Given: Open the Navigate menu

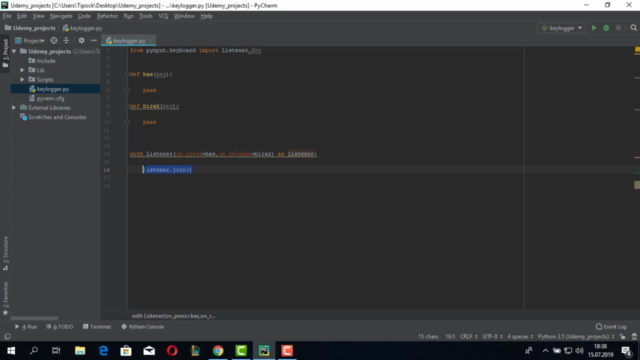Looking at the screenshot, I should click(x=61, y=16).
